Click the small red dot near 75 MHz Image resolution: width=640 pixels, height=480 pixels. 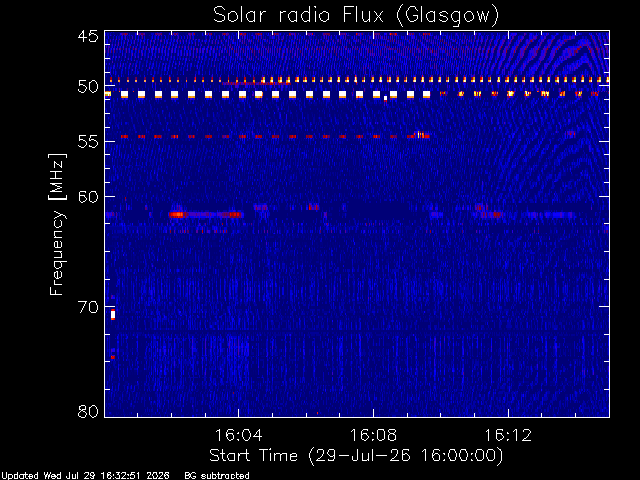click(x=113, y=358)
